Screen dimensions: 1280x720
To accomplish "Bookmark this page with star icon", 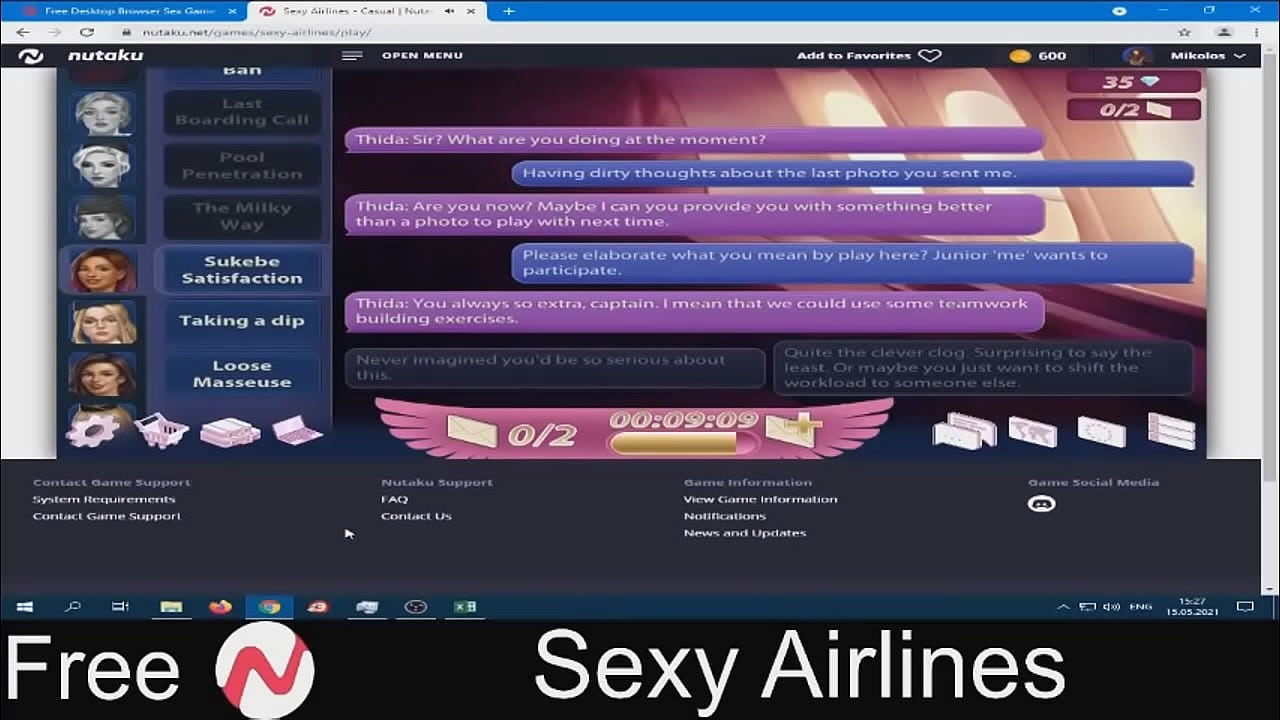I will pyautogui.click(x=1184, y=32).
